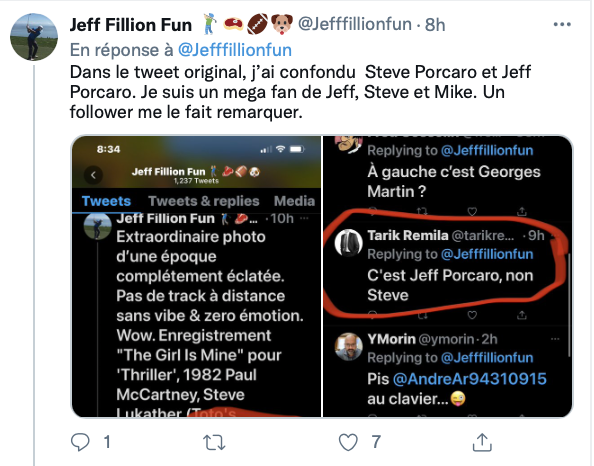The height and width of the screenshot is (466, 594).
Task: Click the 8h timestamp of tweet
Action: pos(435,25)
